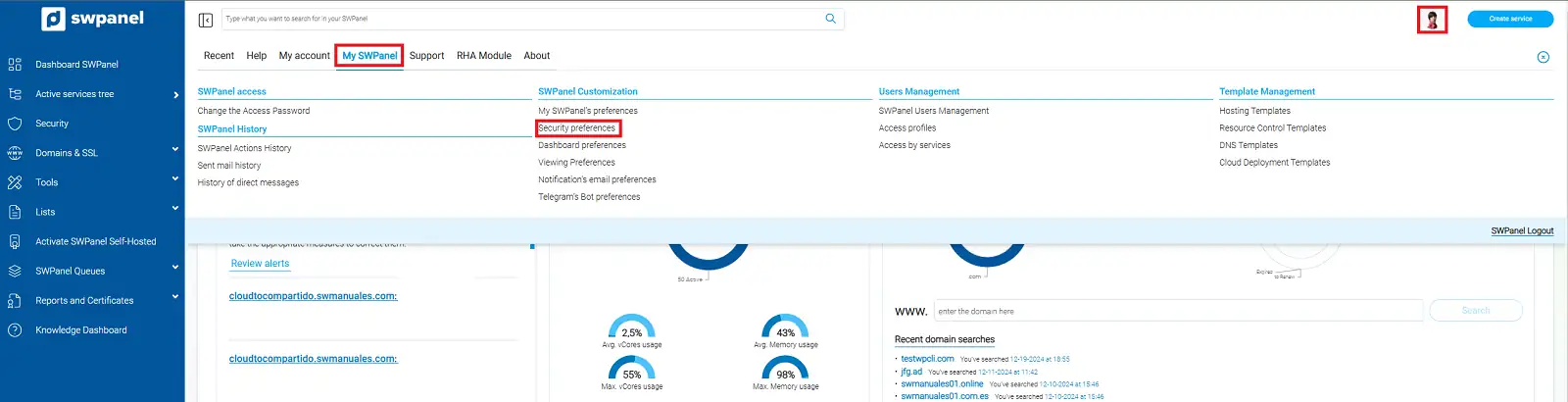The width and height of the screenshot is (1568, 402).
Task: Open swmanuales01.com.es recent search
Action: tap(945, 397)
